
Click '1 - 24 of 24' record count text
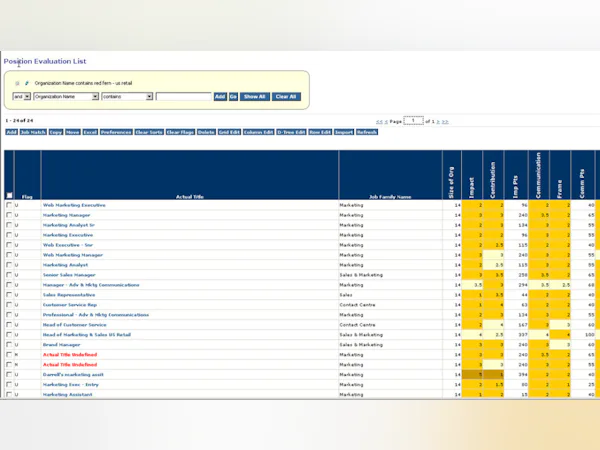point(19,121)
